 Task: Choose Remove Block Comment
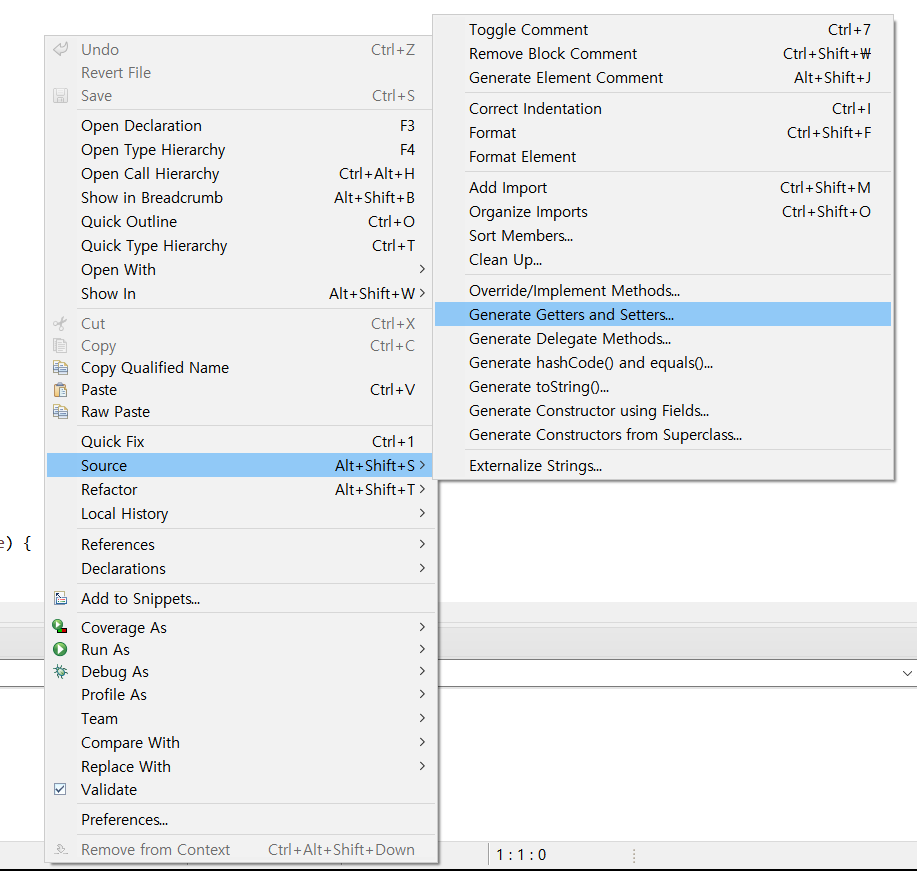[663, 54]
